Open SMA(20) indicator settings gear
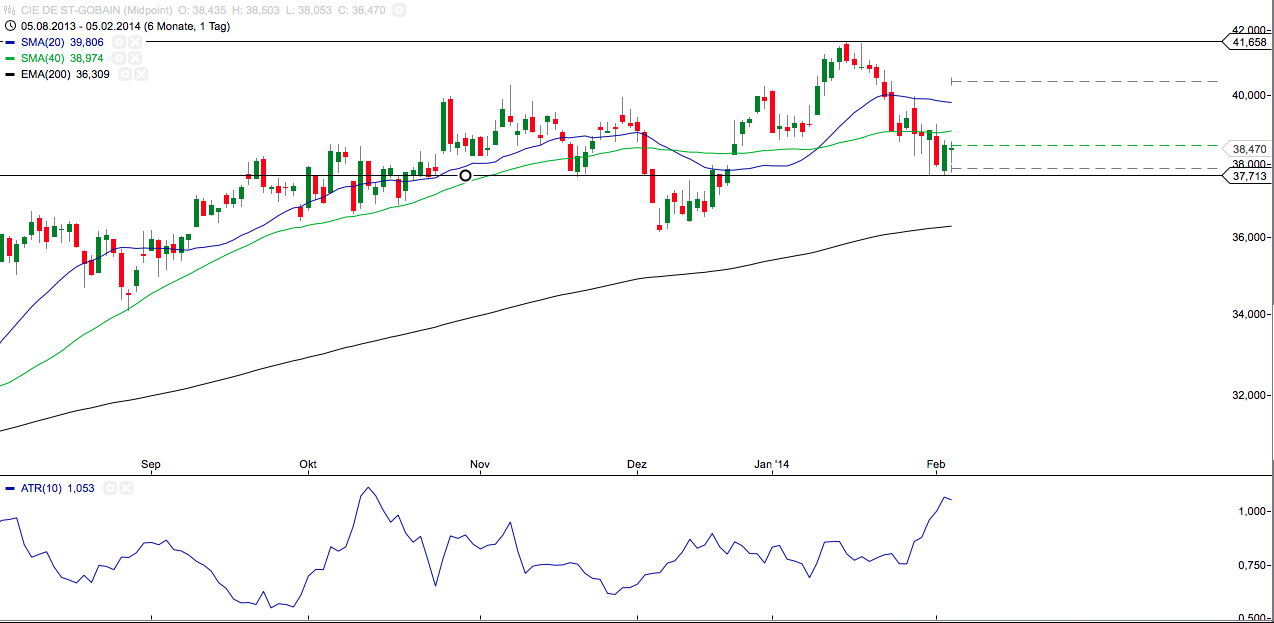The width and height of the screenshot is (1274, 623). pos(119,42)
